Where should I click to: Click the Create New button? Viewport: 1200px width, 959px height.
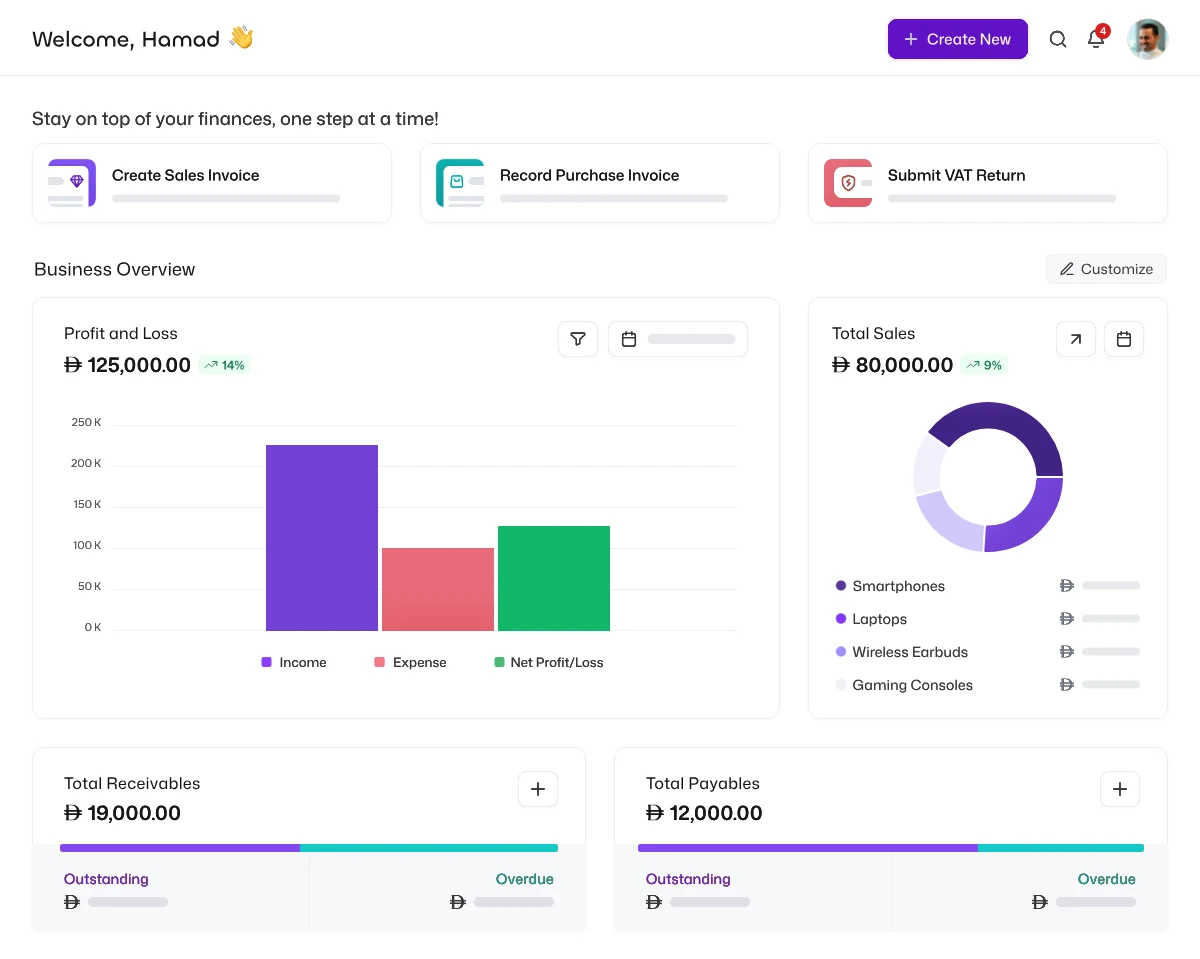point(958,39)
